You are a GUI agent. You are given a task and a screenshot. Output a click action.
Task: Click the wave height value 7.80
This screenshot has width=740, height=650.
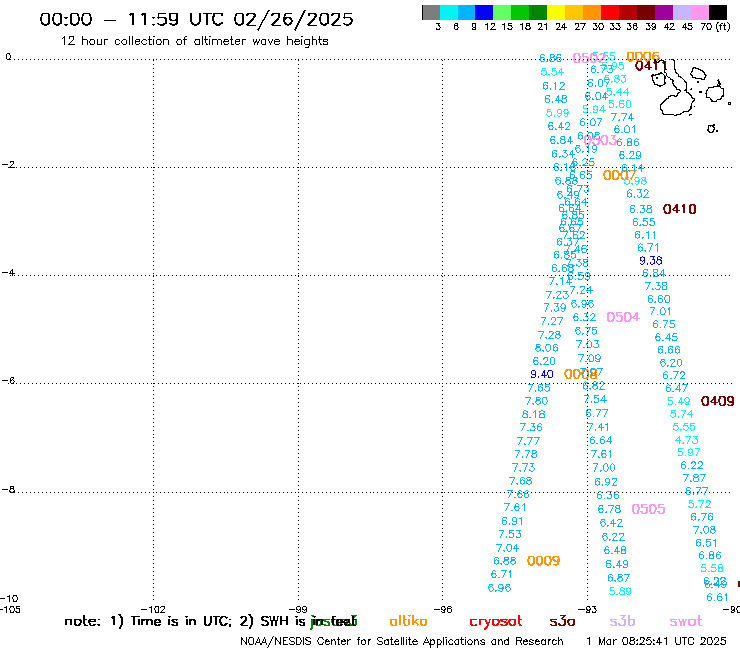tap(537, 401)
